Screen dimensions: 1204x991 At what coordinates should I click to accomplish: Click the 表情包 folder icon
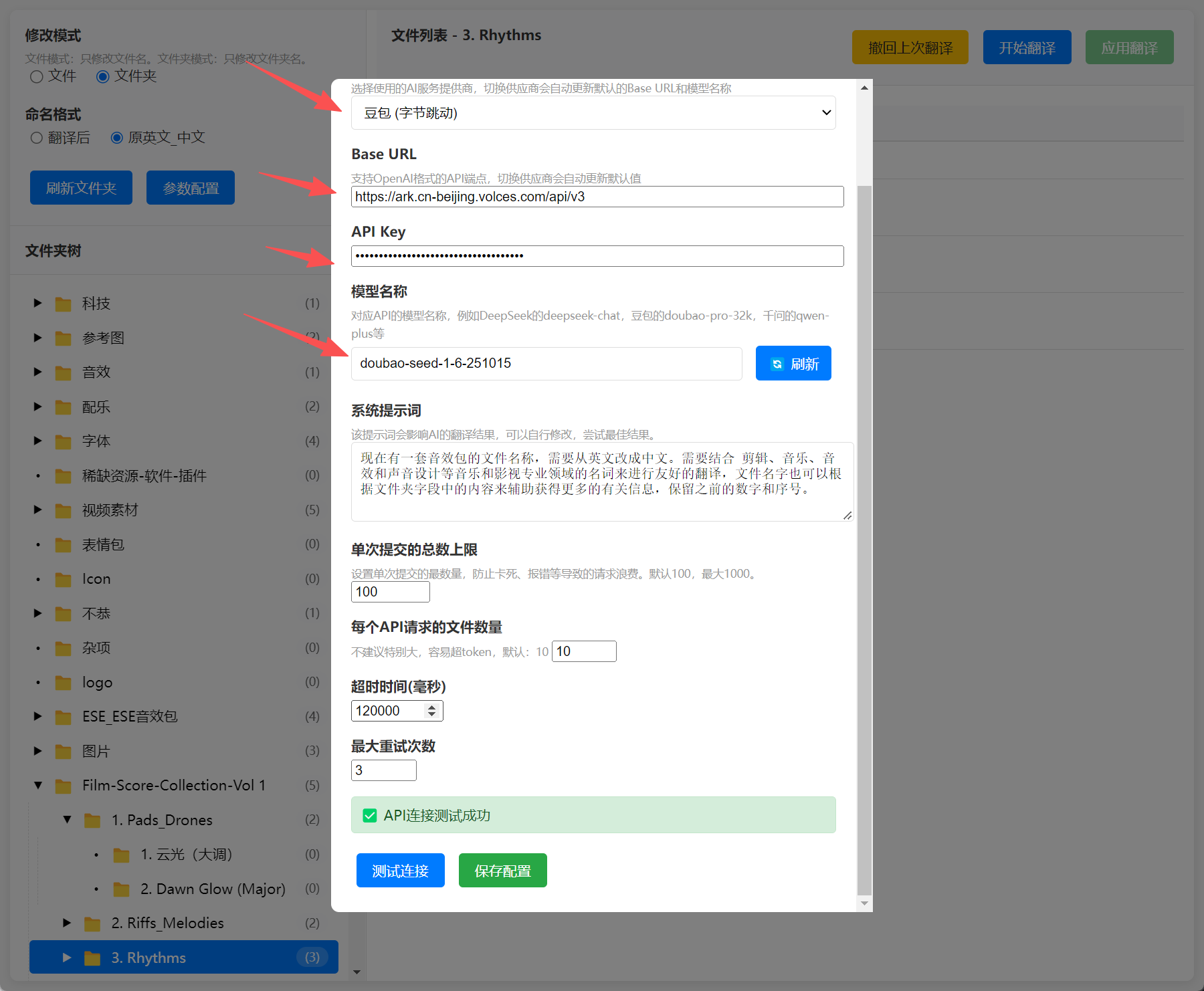64,546
